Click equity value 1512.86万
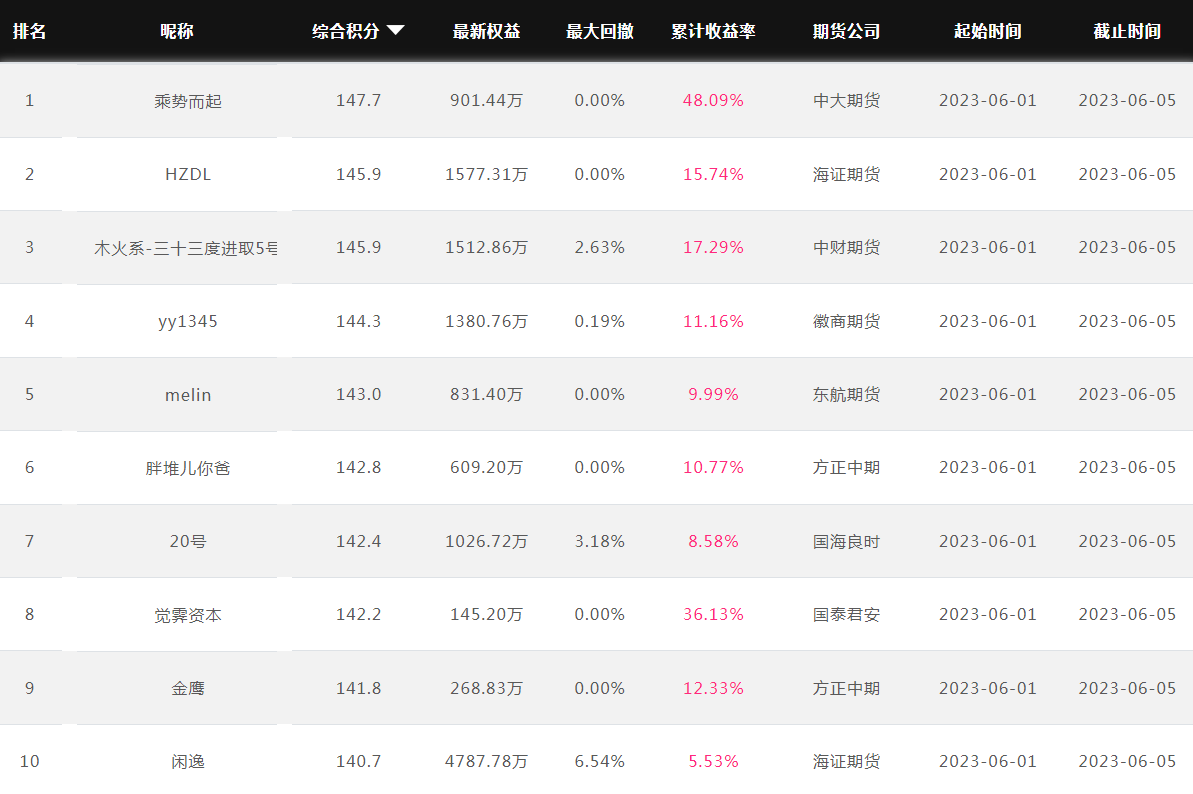1193x794 pixels. pos(486,247)
